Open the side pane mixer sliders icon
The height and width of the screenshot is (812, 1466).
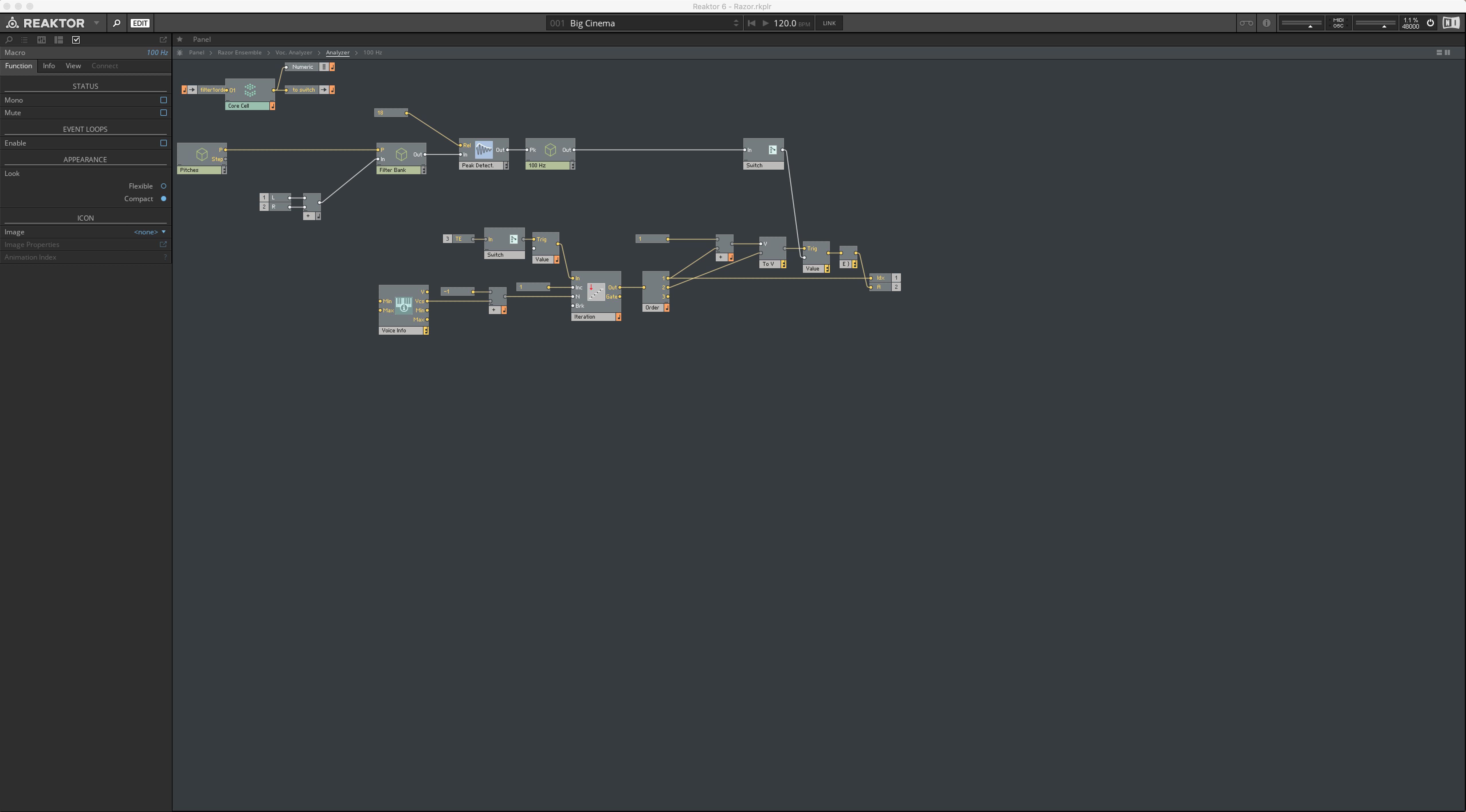[42, 40]
